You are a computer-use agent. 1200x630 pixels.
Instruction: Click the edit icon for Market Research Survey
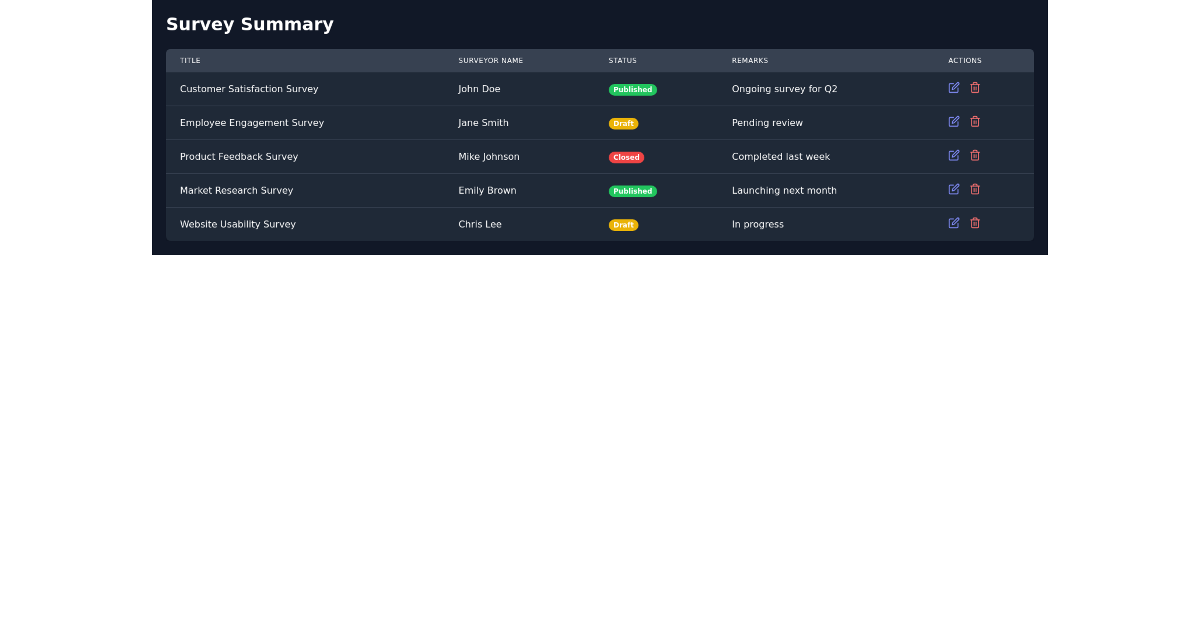click(x=954, y=189)
